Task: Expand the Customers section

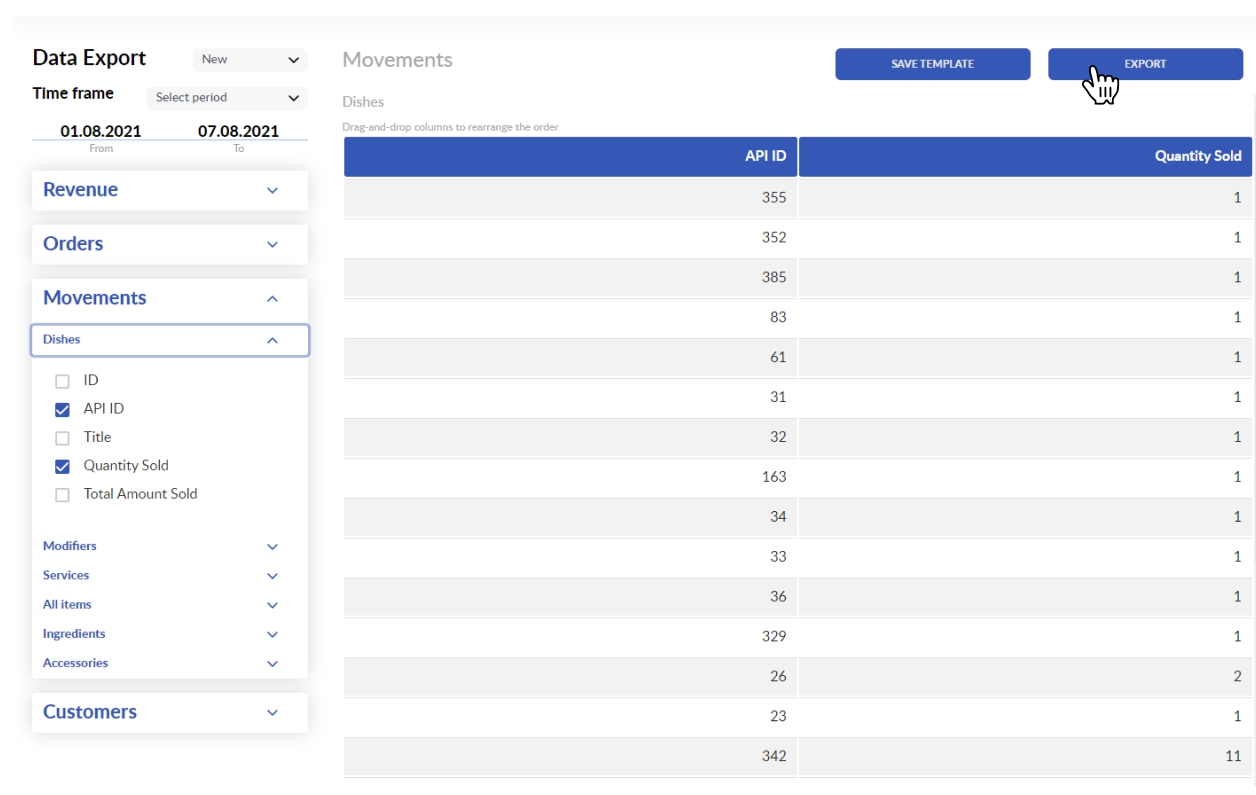Action: (170, 712)
